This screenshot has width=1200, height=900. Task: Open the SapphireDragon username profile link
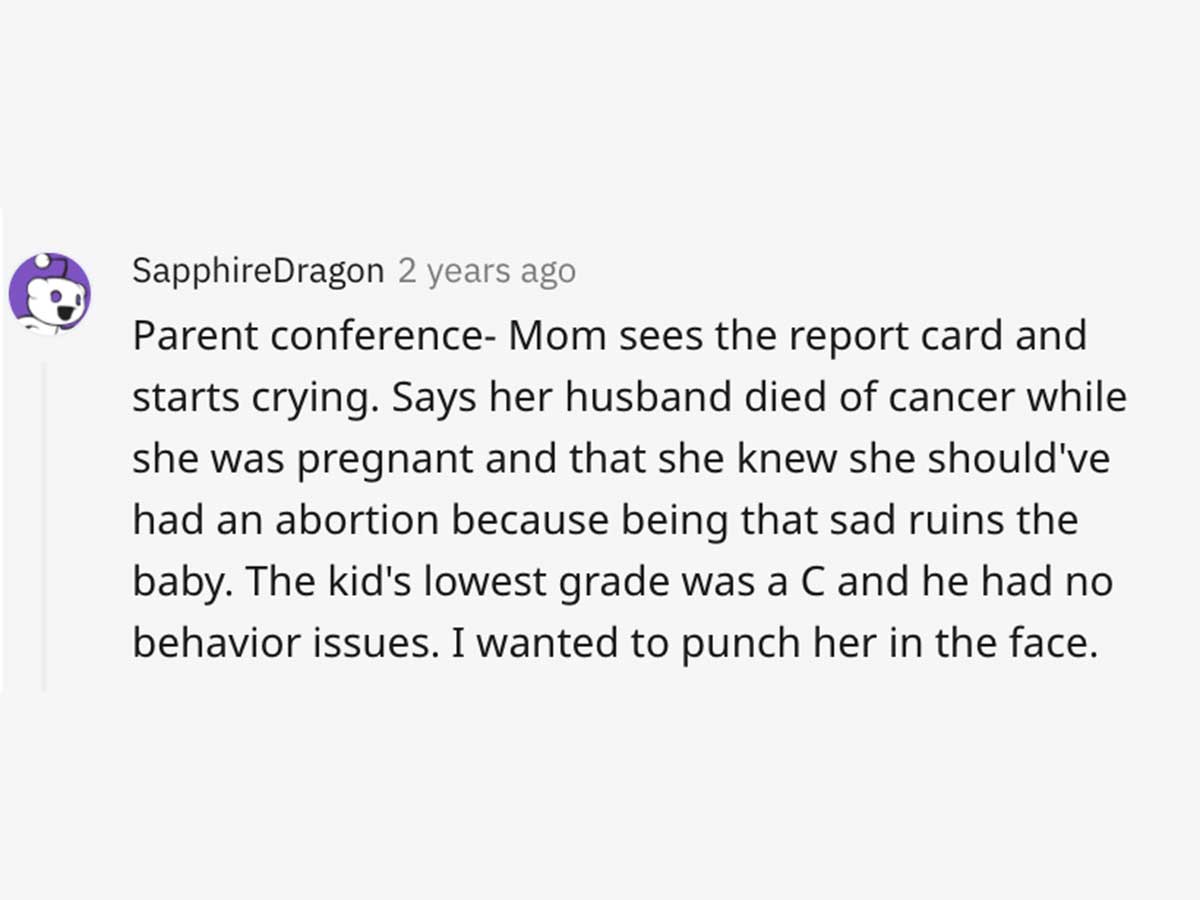(x=258, y=271)
